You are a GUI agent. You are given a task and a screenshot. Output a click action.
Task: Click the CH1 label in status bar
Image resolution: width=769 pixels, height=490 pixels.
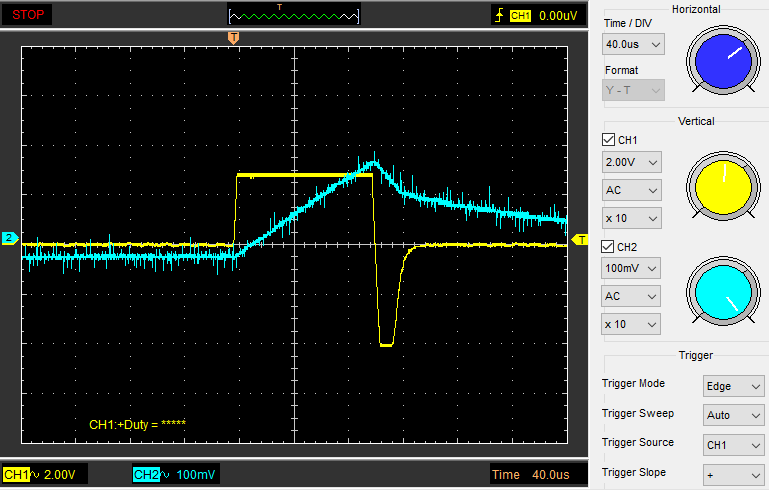click(x=16, y=473)
